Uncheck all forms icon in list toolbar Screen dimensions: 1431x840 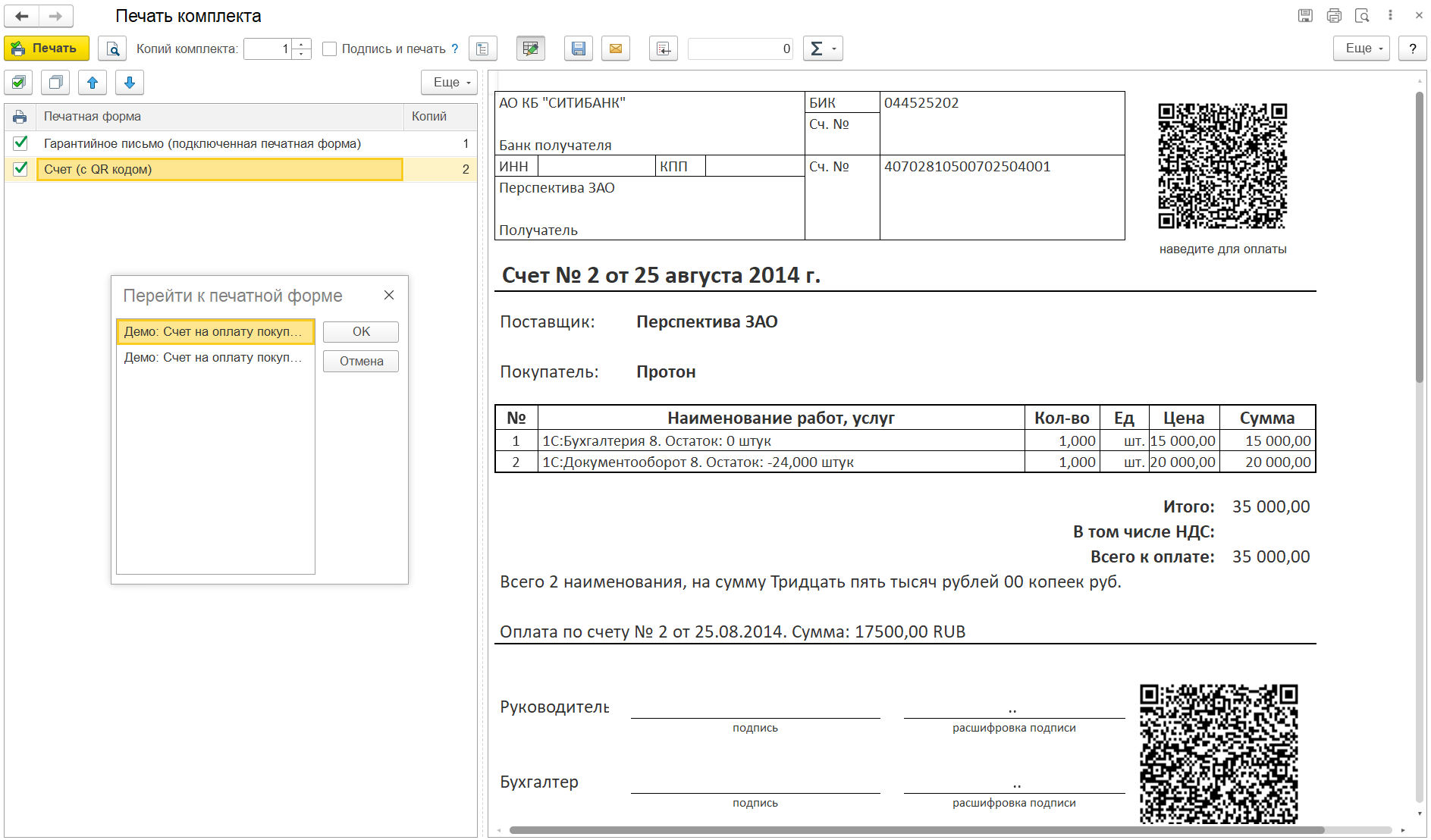[55, 83]
